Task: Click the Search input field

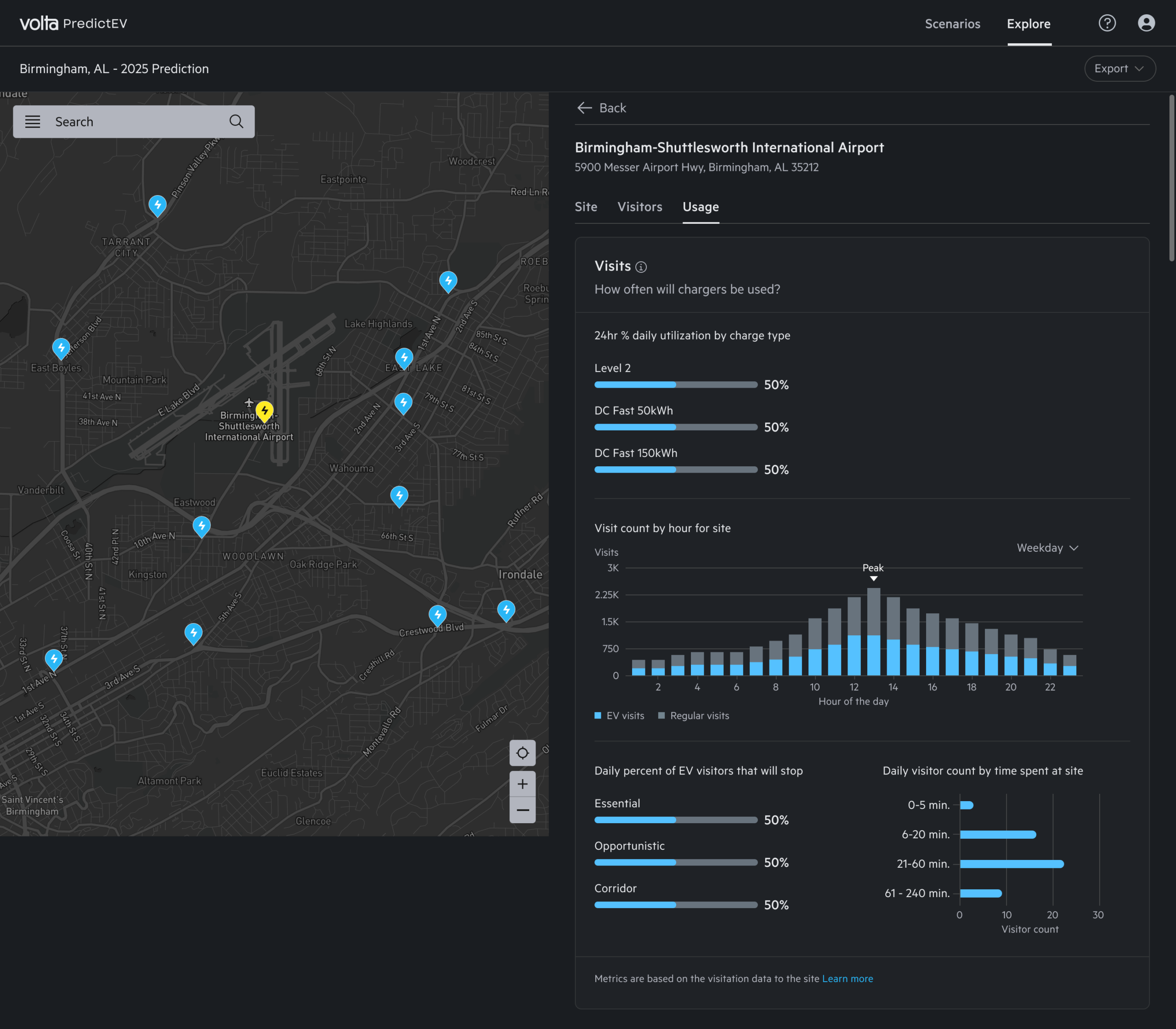Action: 133,122
